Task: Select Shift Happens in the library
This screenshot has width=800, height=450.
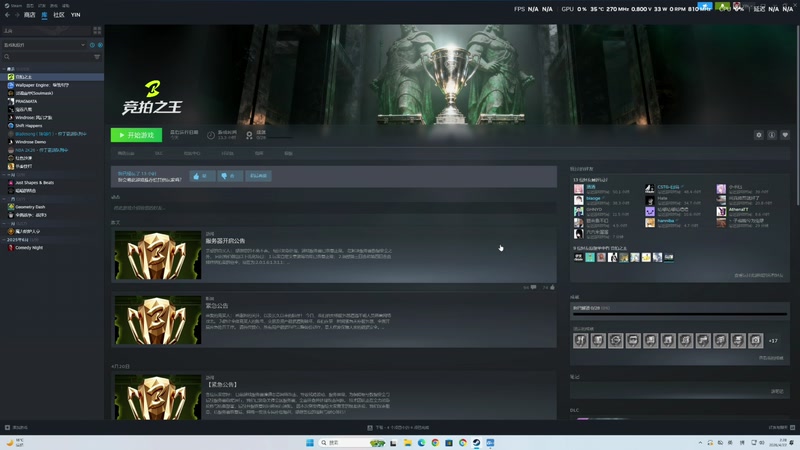Action: [29, 126]
